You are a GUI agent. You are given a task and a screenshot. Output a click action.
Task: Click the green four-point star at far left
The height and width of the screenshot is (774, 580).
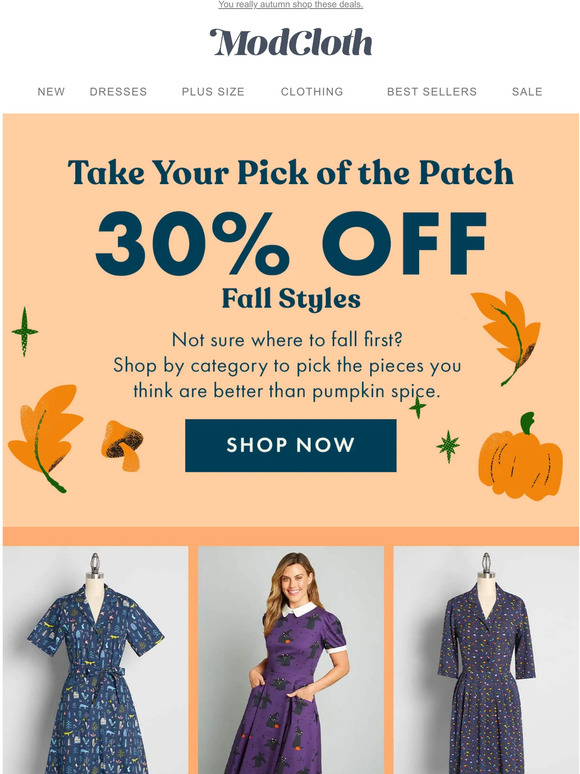(x=25, y=331)
